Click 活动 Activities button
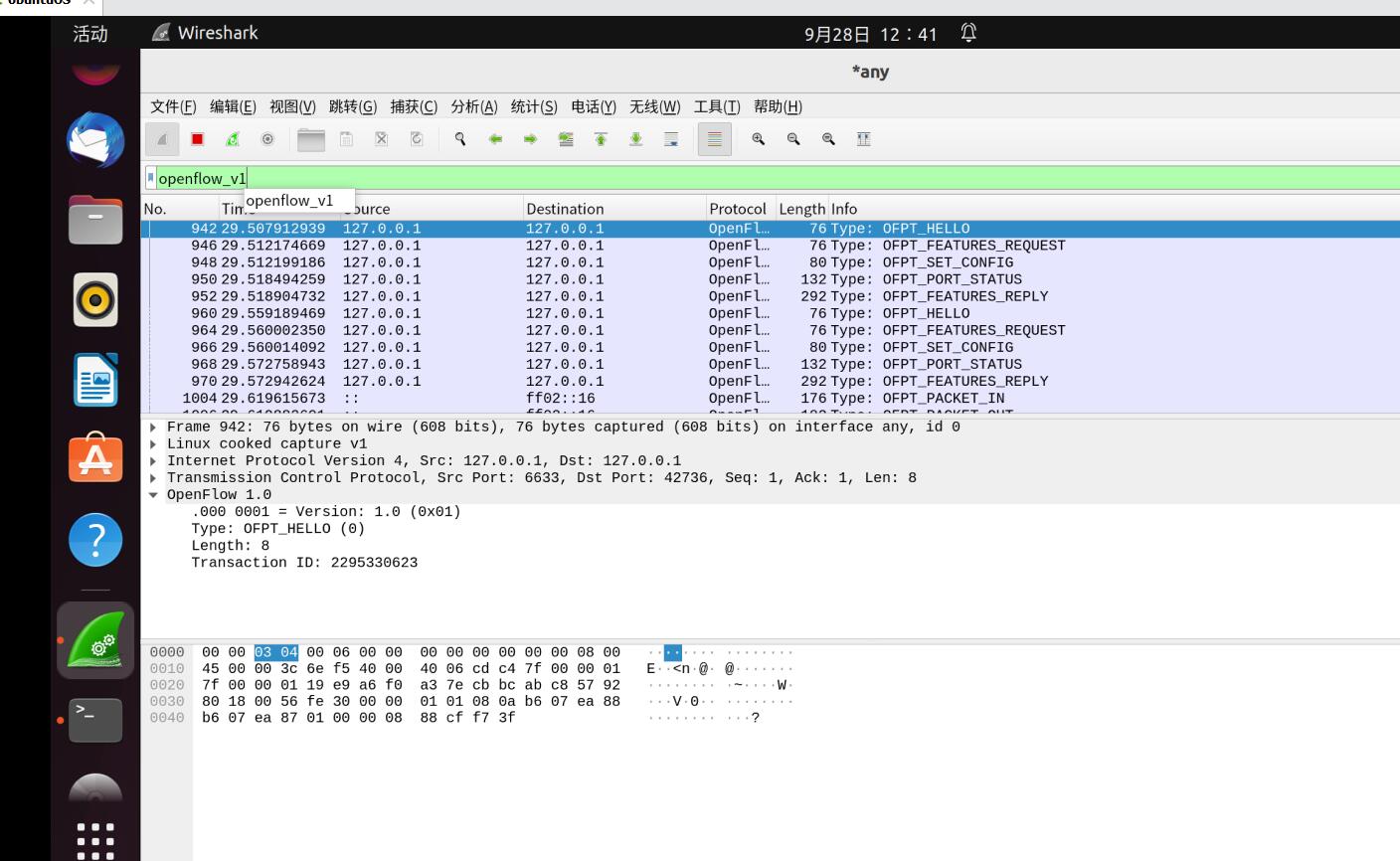This screenshot has height=861, width=1400. pyautogui.click(x=90, y=34)
